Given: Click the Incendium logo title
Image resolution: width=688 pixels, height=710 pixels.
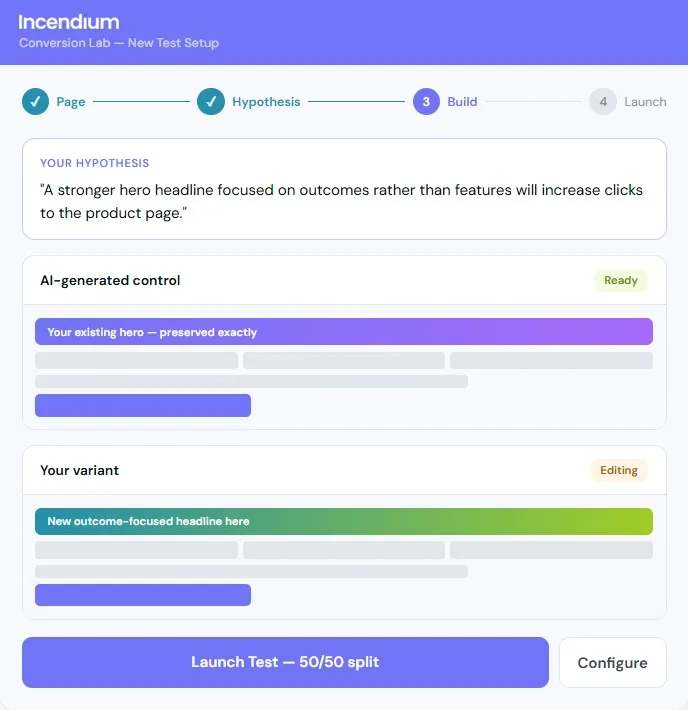Looking at the screenshot, I should click(69, 22).
